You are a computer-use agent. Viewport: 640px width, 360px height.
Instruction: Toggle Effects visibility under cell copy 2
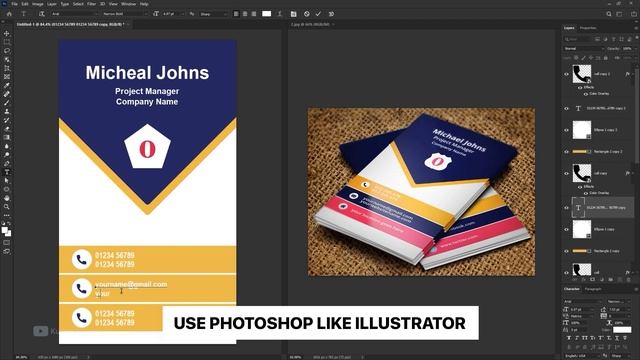click(580, 88)
